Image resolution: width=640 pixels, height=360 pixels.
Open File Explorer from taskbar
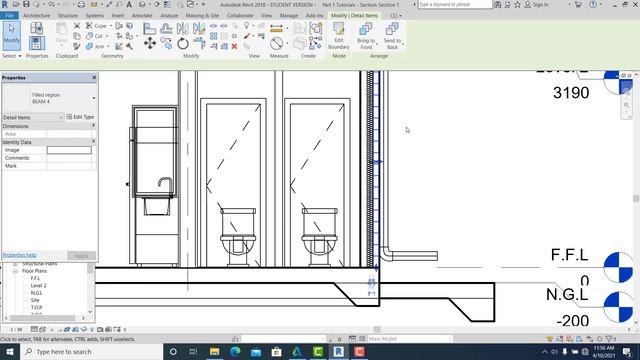click(x=214, y=351)
